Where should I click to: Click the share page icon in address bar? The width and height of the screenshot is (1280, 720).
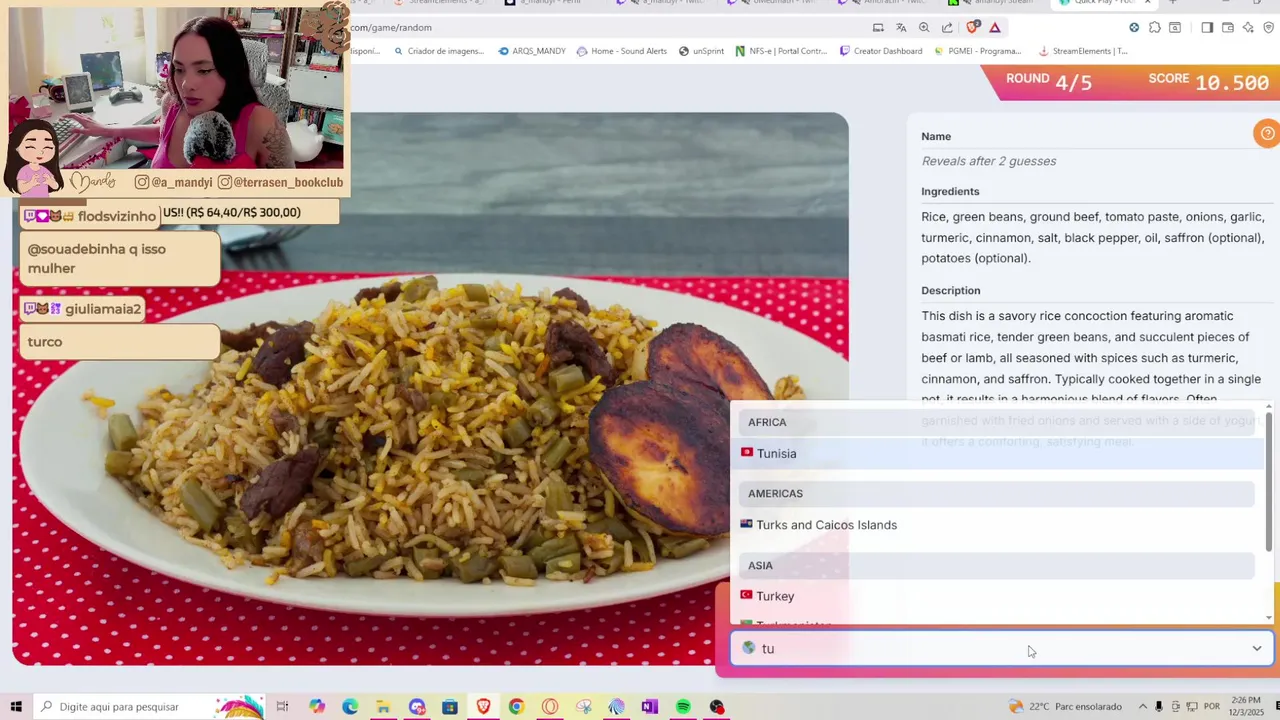coord(947,28)
